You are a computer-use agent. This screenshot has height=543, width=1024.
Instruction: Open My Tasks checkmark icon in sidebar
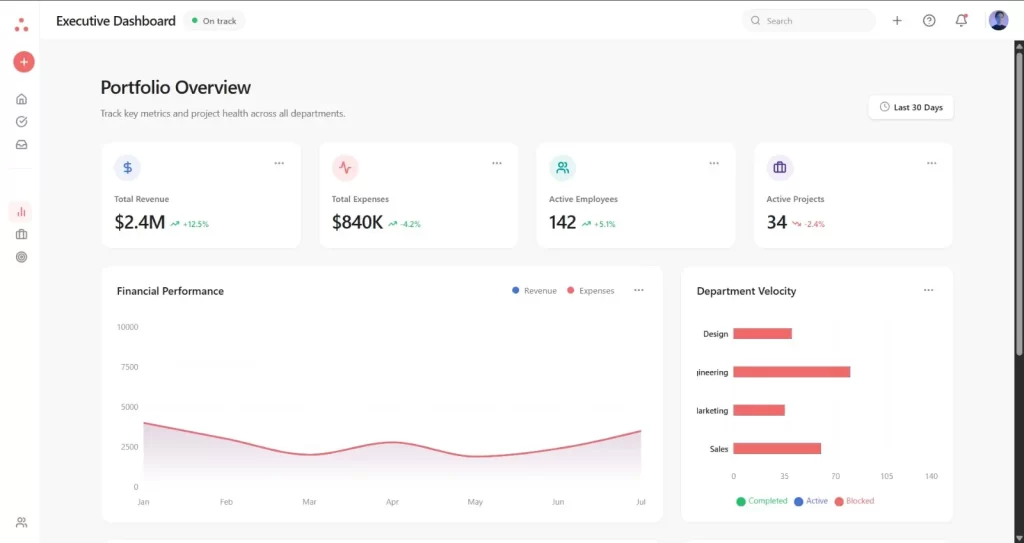22,122
